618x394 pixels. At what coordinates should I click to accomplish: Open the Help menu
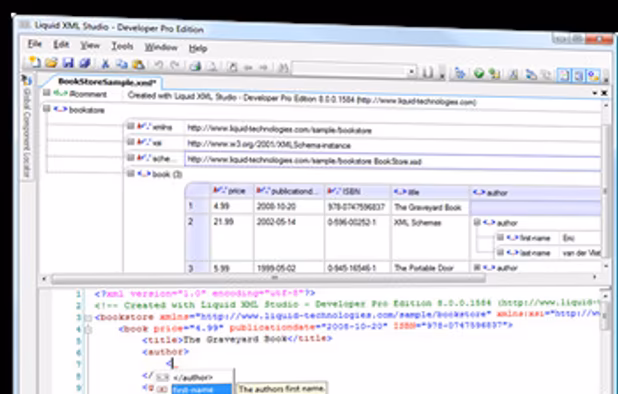198,48
